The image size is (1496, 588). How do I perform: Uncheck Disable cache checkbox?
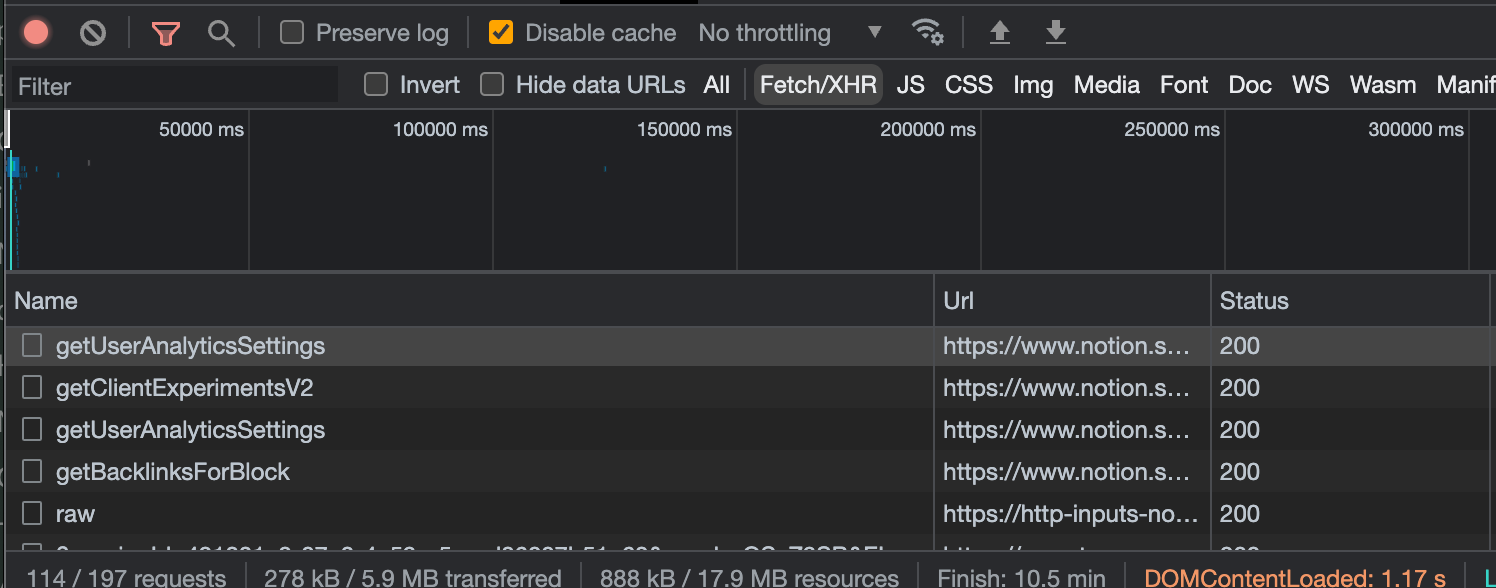(x=501, y=33)
